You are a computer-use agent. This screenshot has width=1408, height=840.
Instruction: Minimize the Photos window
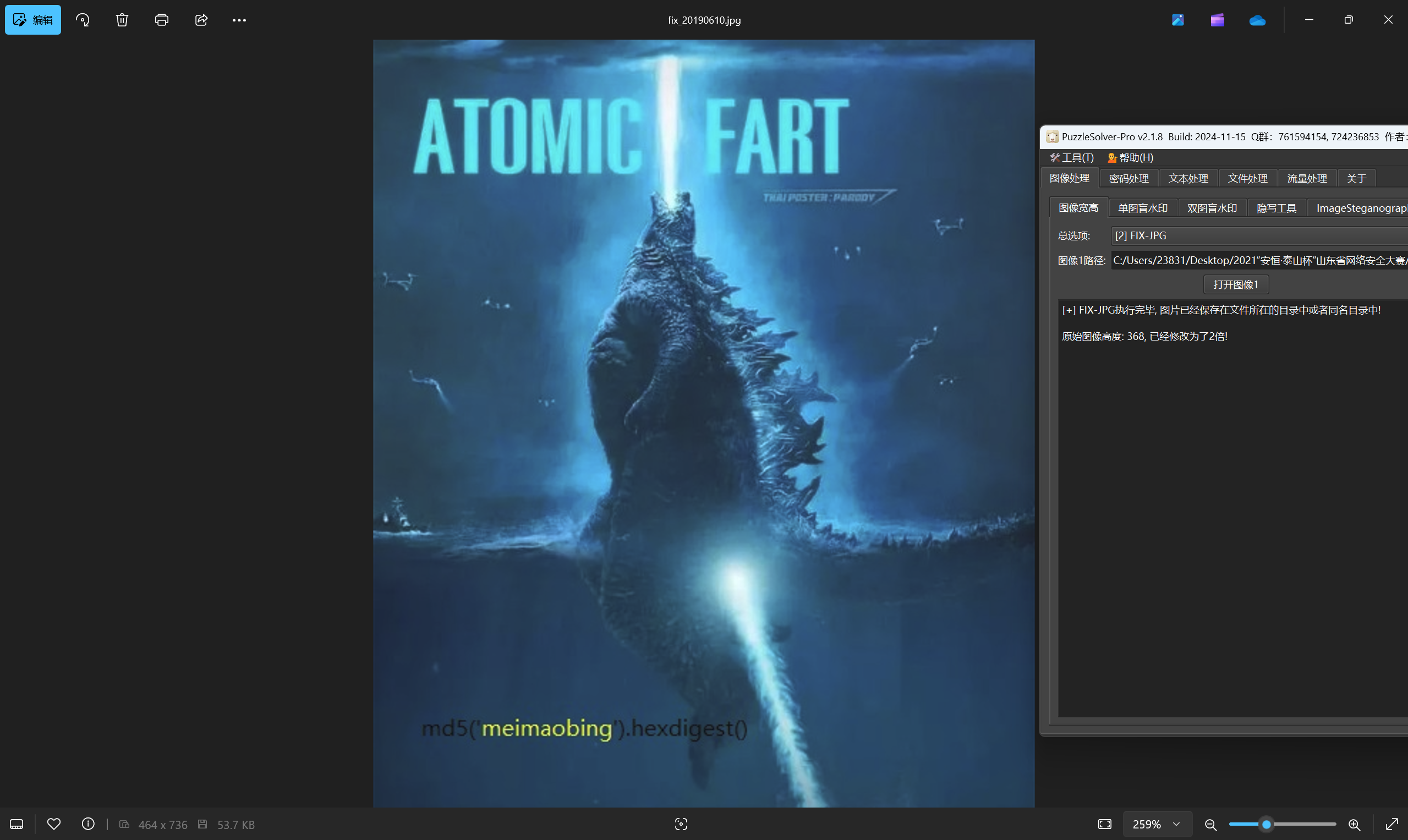pyautogui.click(x=1309, y=20)
